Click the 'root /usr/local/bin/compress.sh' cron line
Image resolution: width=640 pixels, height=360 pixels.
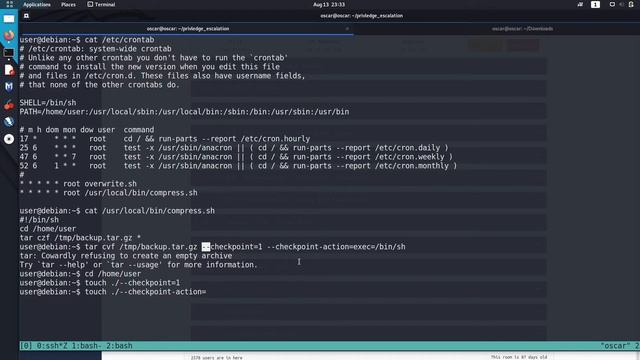click(109, 193)
